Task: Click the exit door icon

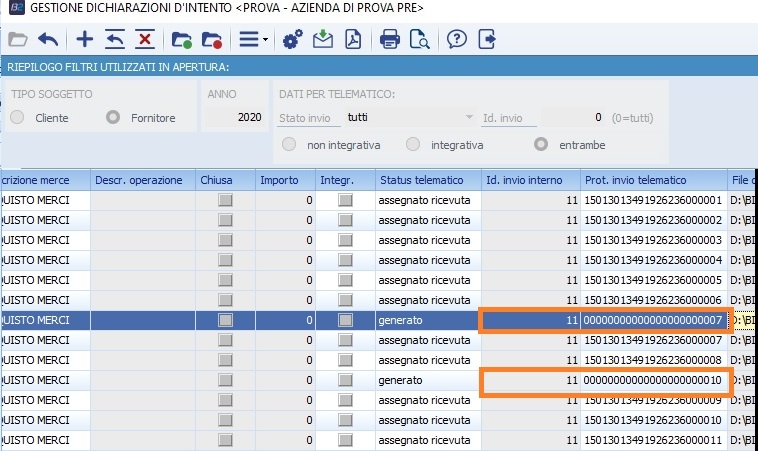Action: [487, 40]
